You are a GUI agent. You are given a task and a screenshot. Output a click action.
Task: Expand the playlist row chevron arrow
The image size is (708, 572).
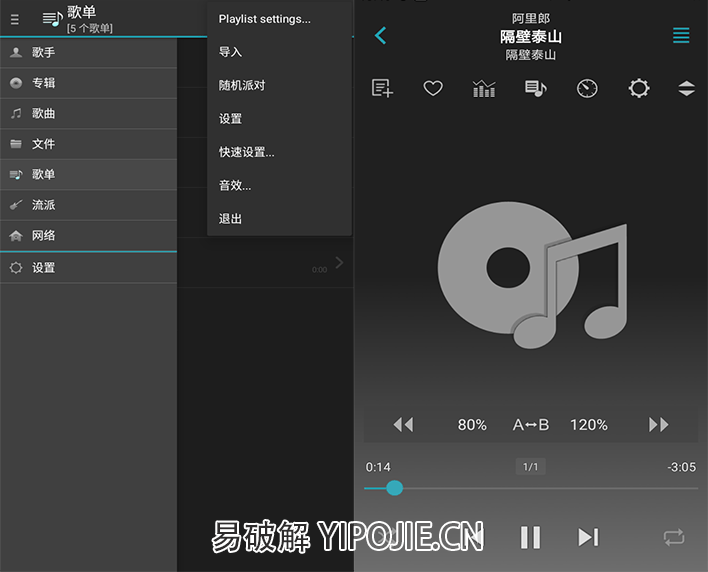click(x=339, y=263)
